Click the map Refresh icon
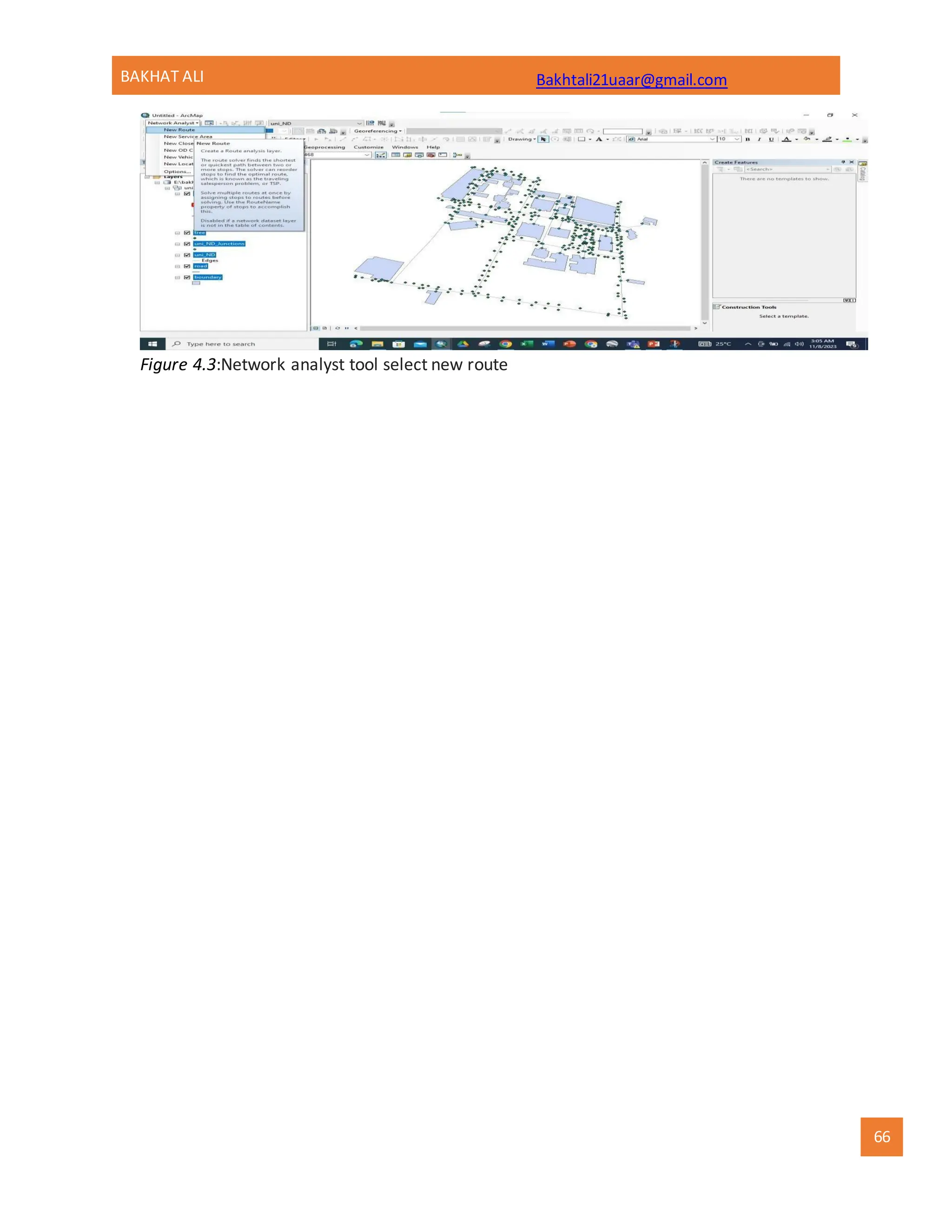Screen dimensions: 952x1232 pos(337,328)
